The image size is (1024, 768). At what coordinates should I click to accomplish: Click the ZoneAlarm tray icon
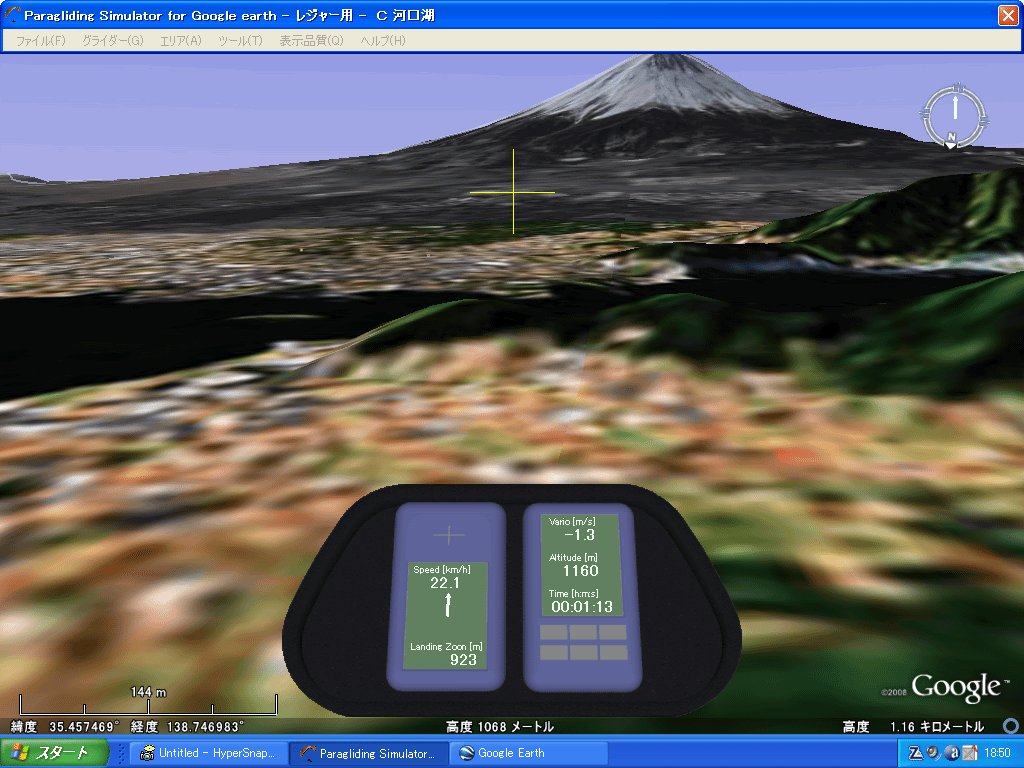point(916,753)
